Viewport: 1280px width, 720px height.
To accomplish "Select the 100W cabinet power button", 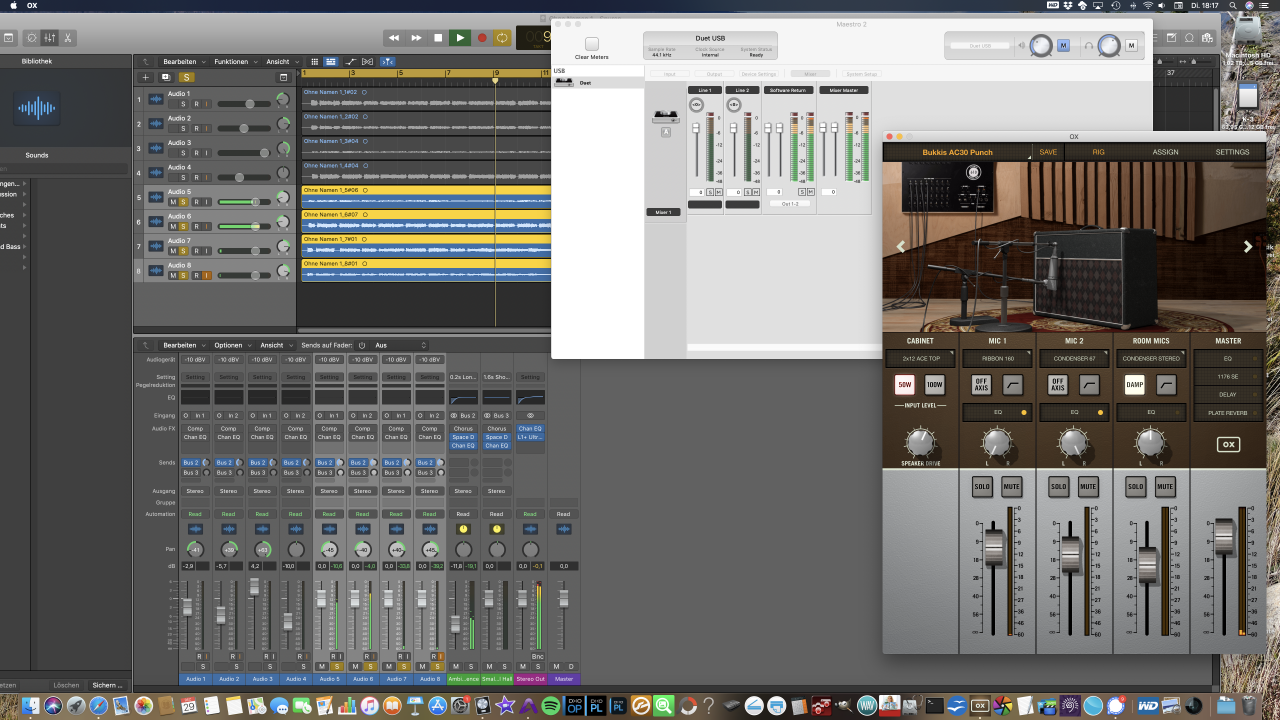I will point(934,385).
